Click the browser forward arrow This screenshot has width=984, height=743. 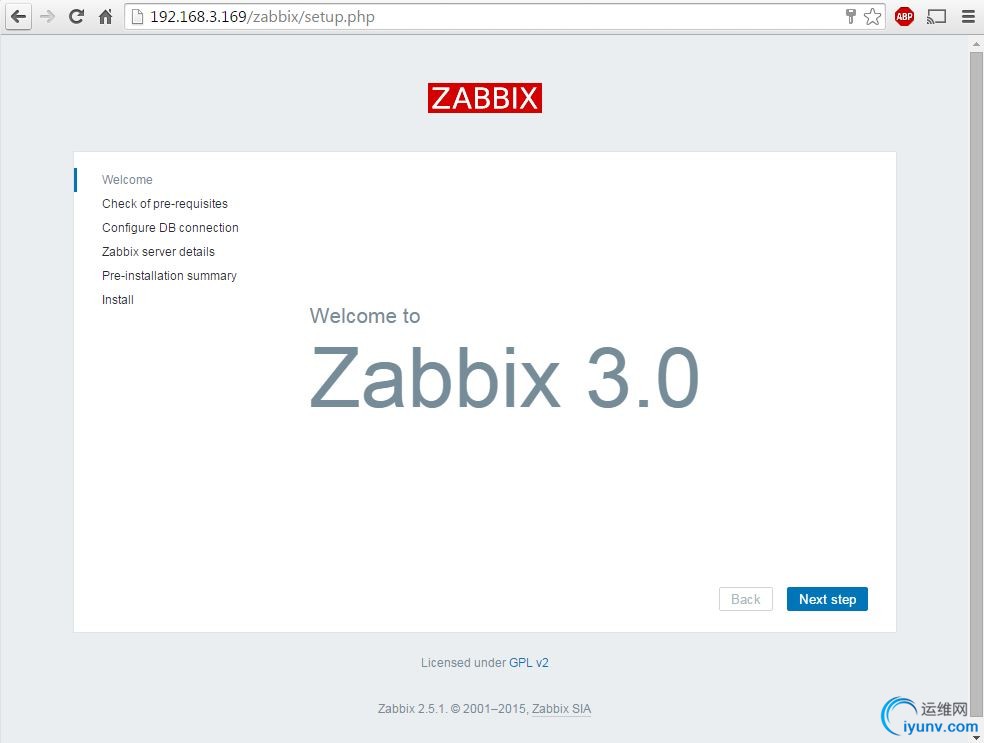47,17
